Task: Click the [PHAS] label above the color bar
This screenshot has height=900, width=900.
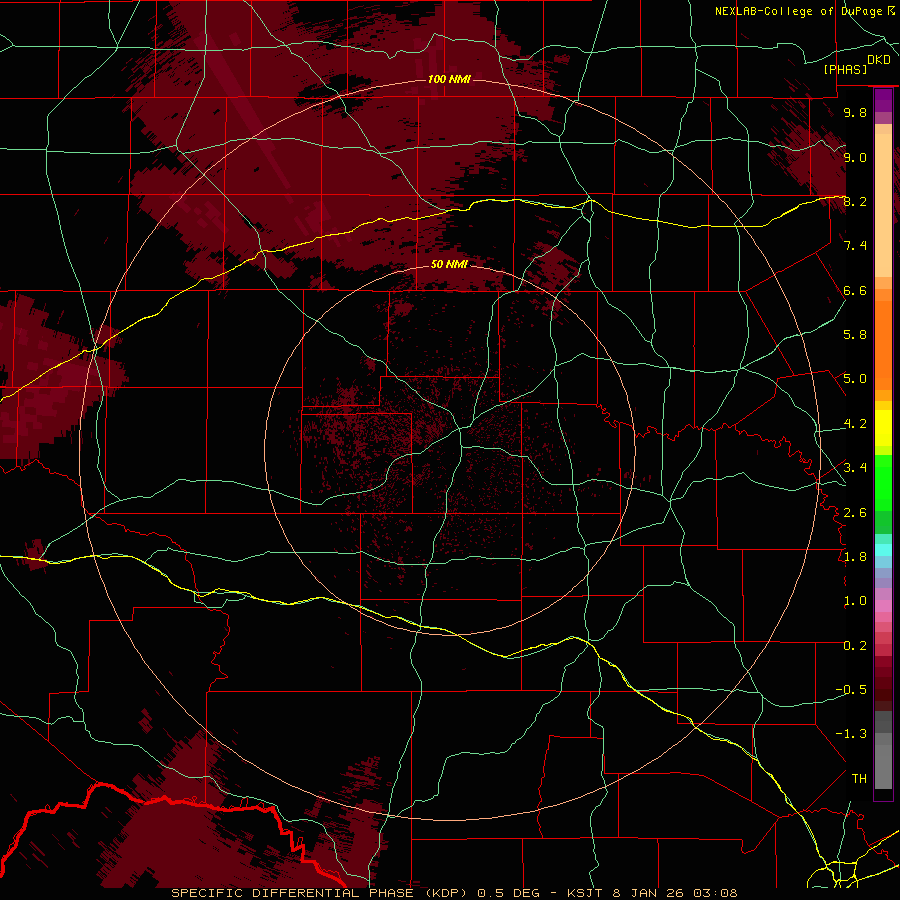Action: [x=845, y=69]
